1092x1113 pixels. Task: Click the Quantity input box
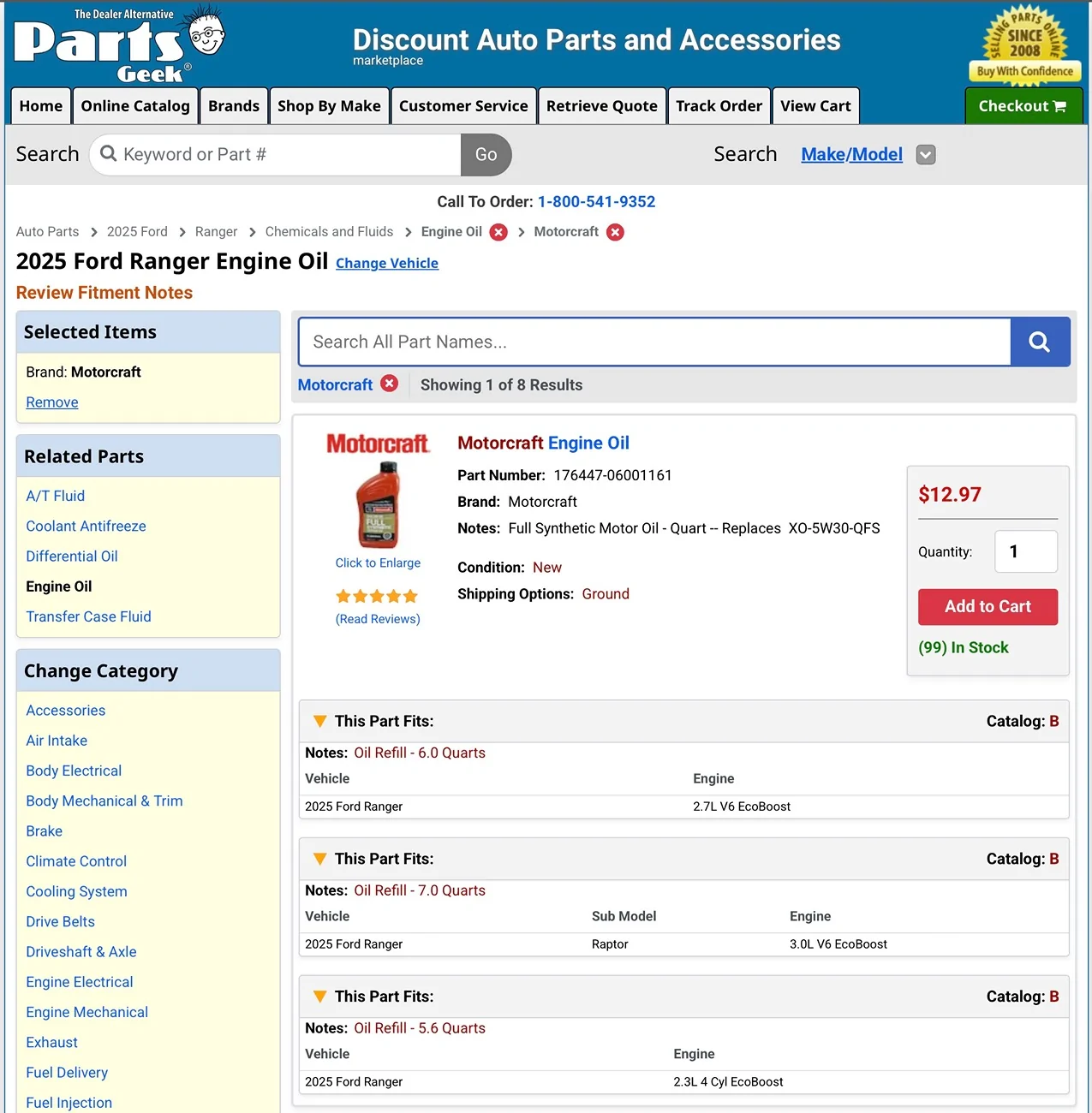(x=1025, y=551)
